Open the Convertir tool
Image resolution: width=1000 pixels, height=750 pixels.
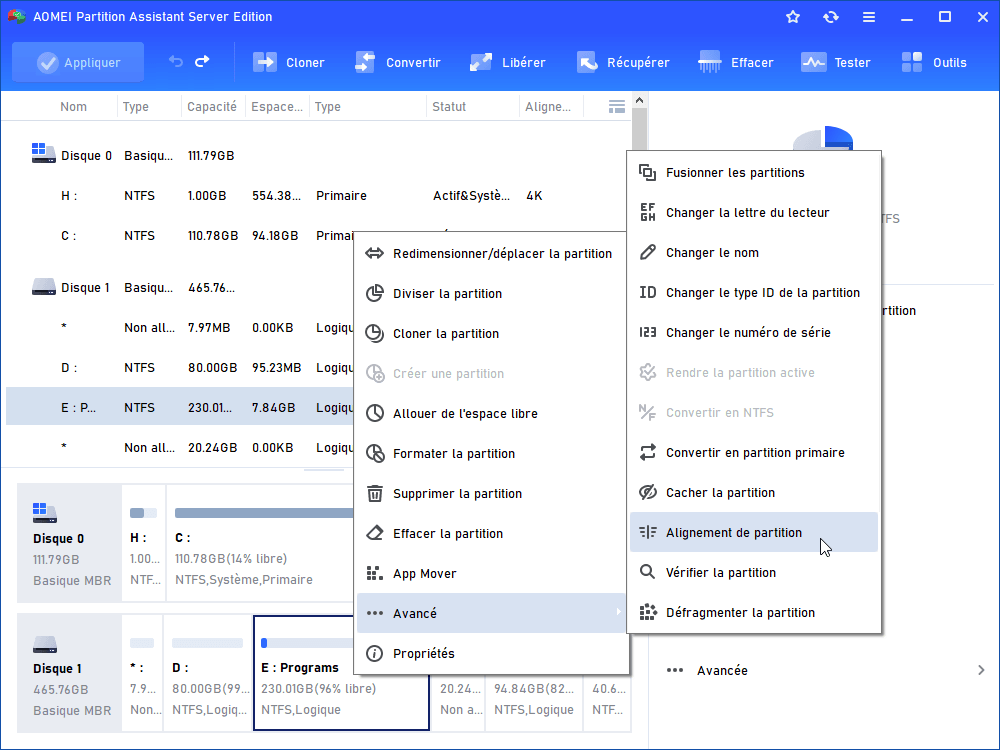point(398,62)
